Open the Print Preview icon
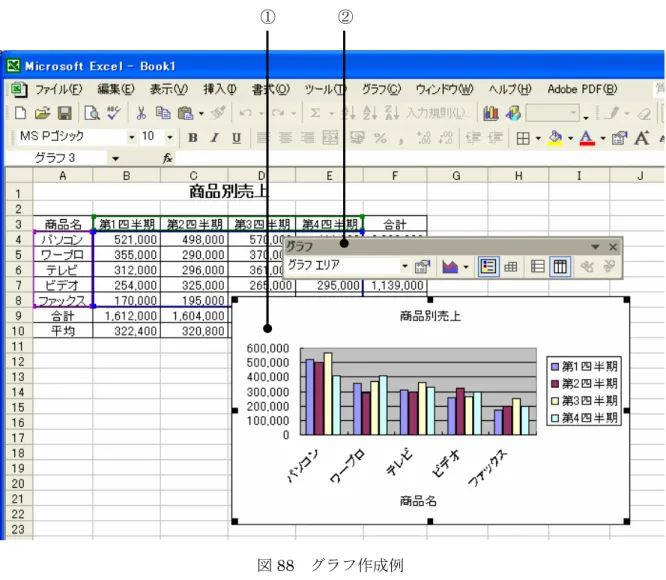This screenshot has width=666, height=580. [x=92, y=113]
